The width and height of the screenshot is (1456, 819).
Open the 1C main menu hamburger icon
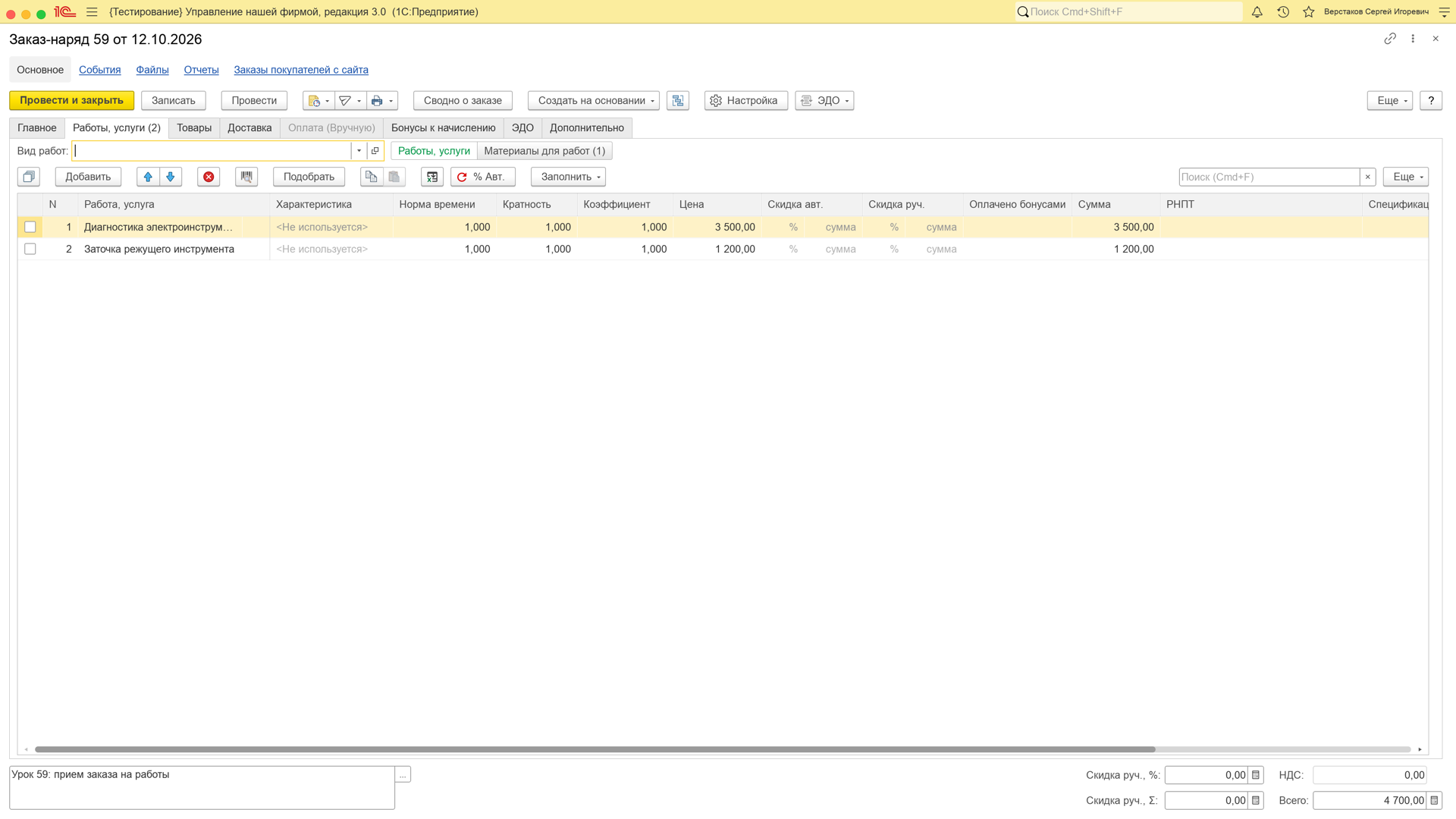point(92,12)
